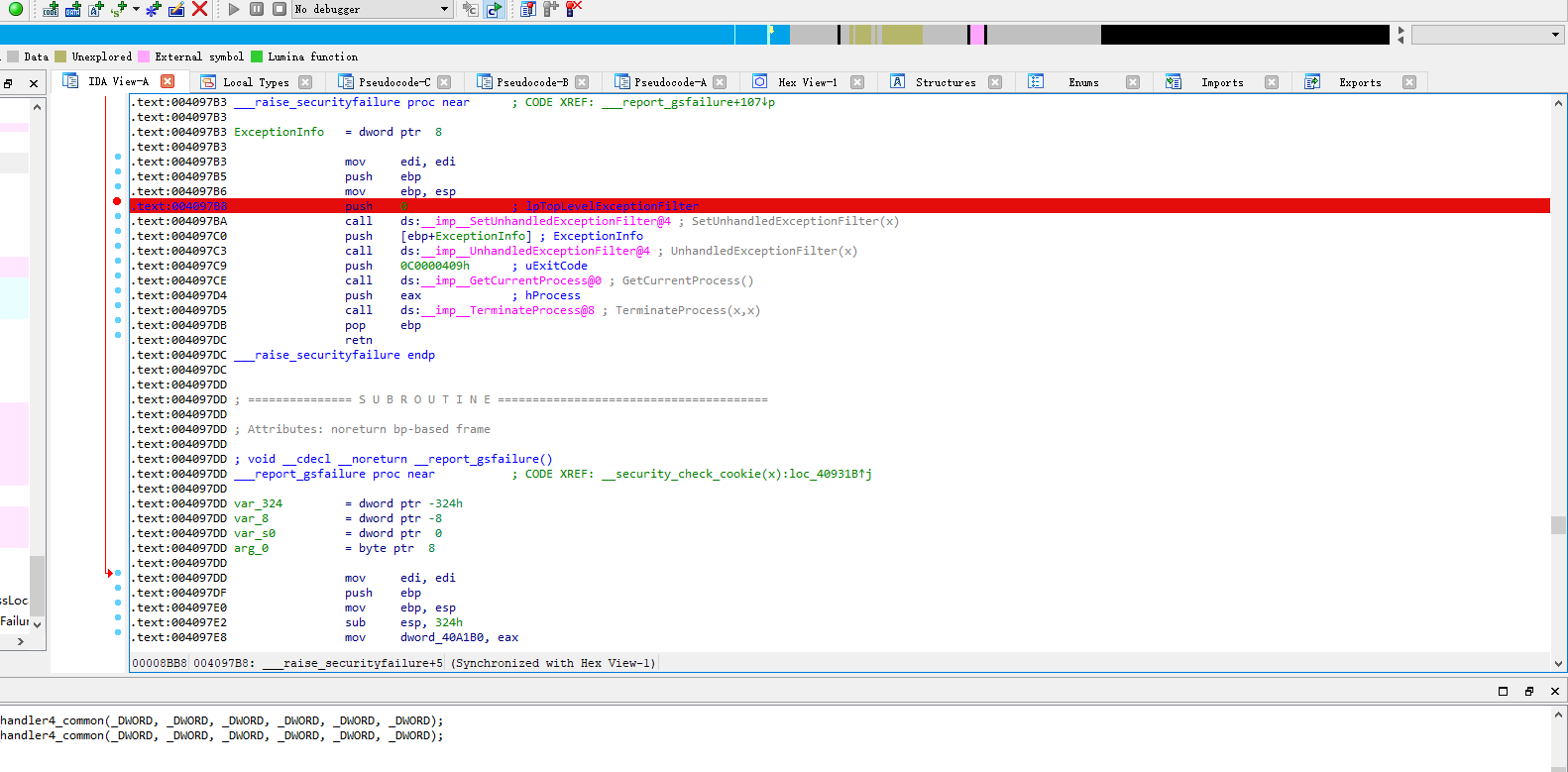Close the Exports tab
Image resolution: width=1568 pixels, height=772 pixels.
[1409, 82]
